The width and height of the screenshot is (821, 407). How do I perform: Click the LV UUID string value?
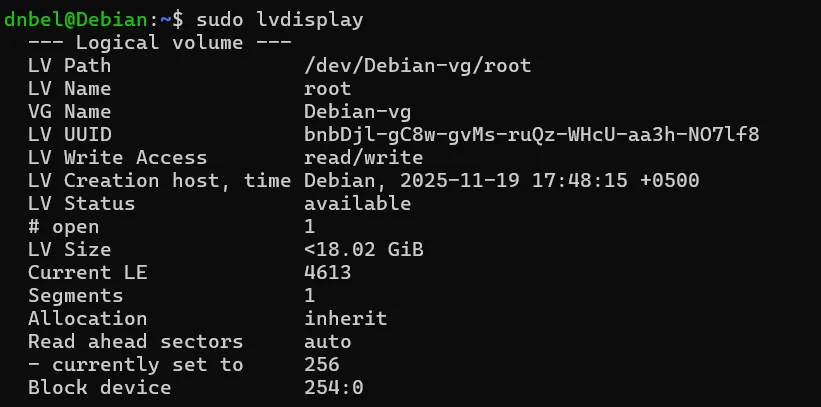click(531, 135)
